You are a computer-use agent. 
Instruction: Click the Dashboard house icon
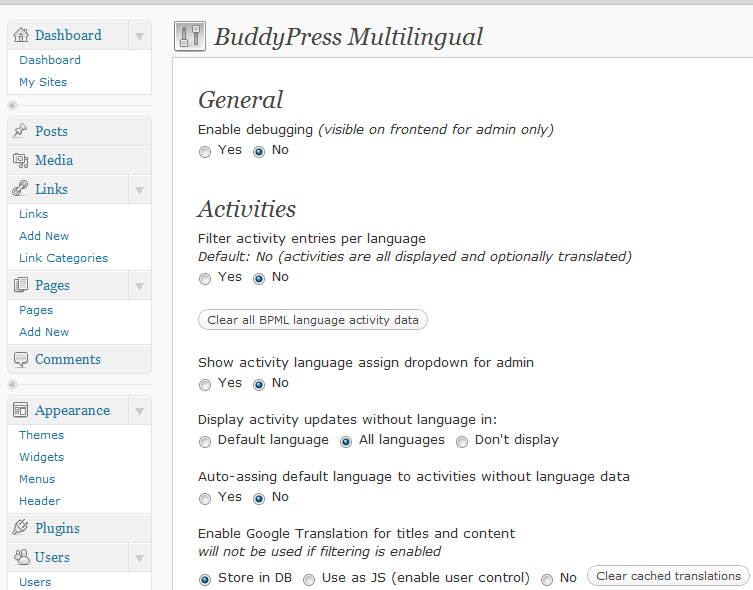21,35
